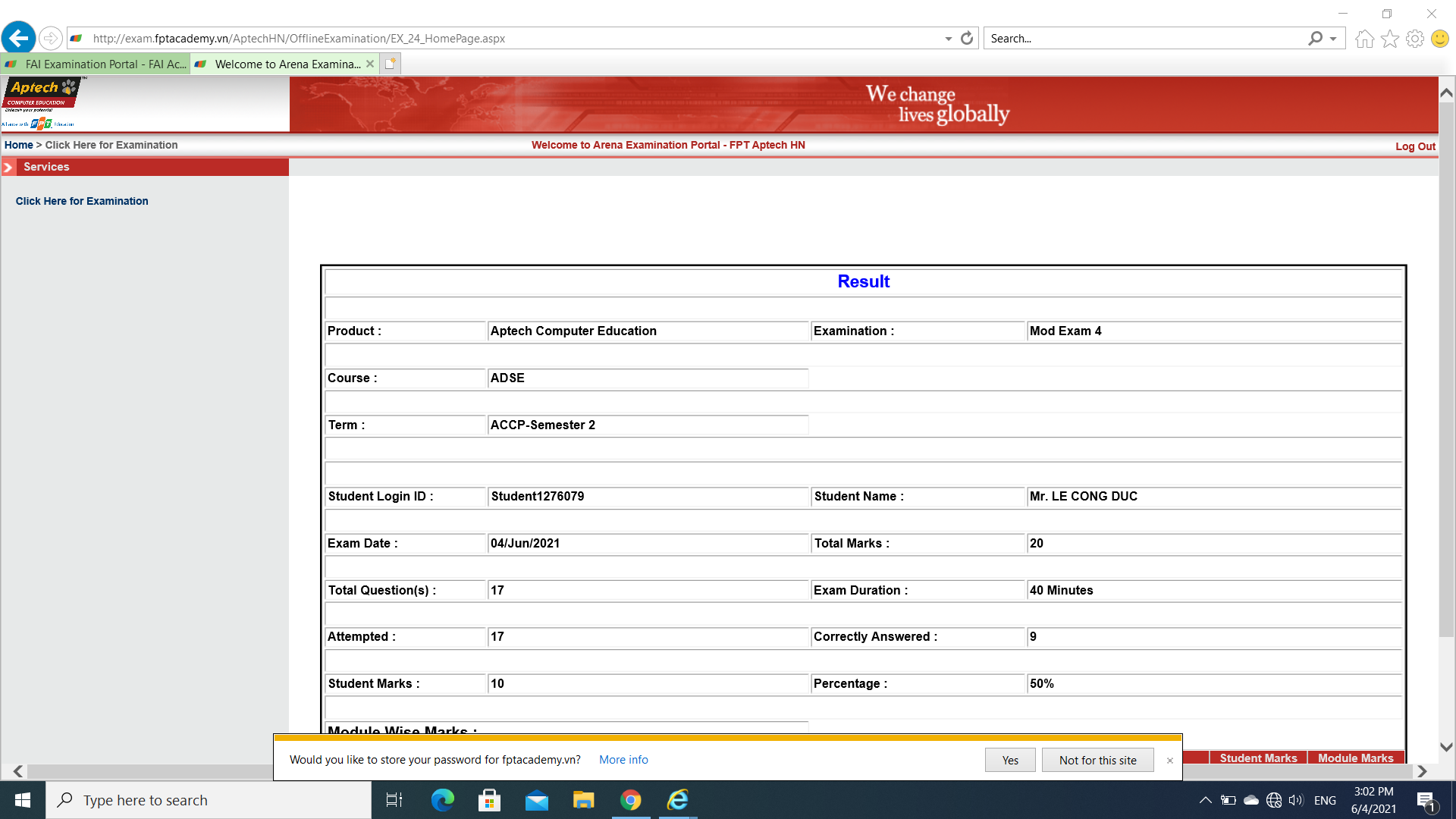Click the Mr. LE CONG DUC name
Image resolution: width=1456 pixels, height=819 pixels.
(1084, 496)
